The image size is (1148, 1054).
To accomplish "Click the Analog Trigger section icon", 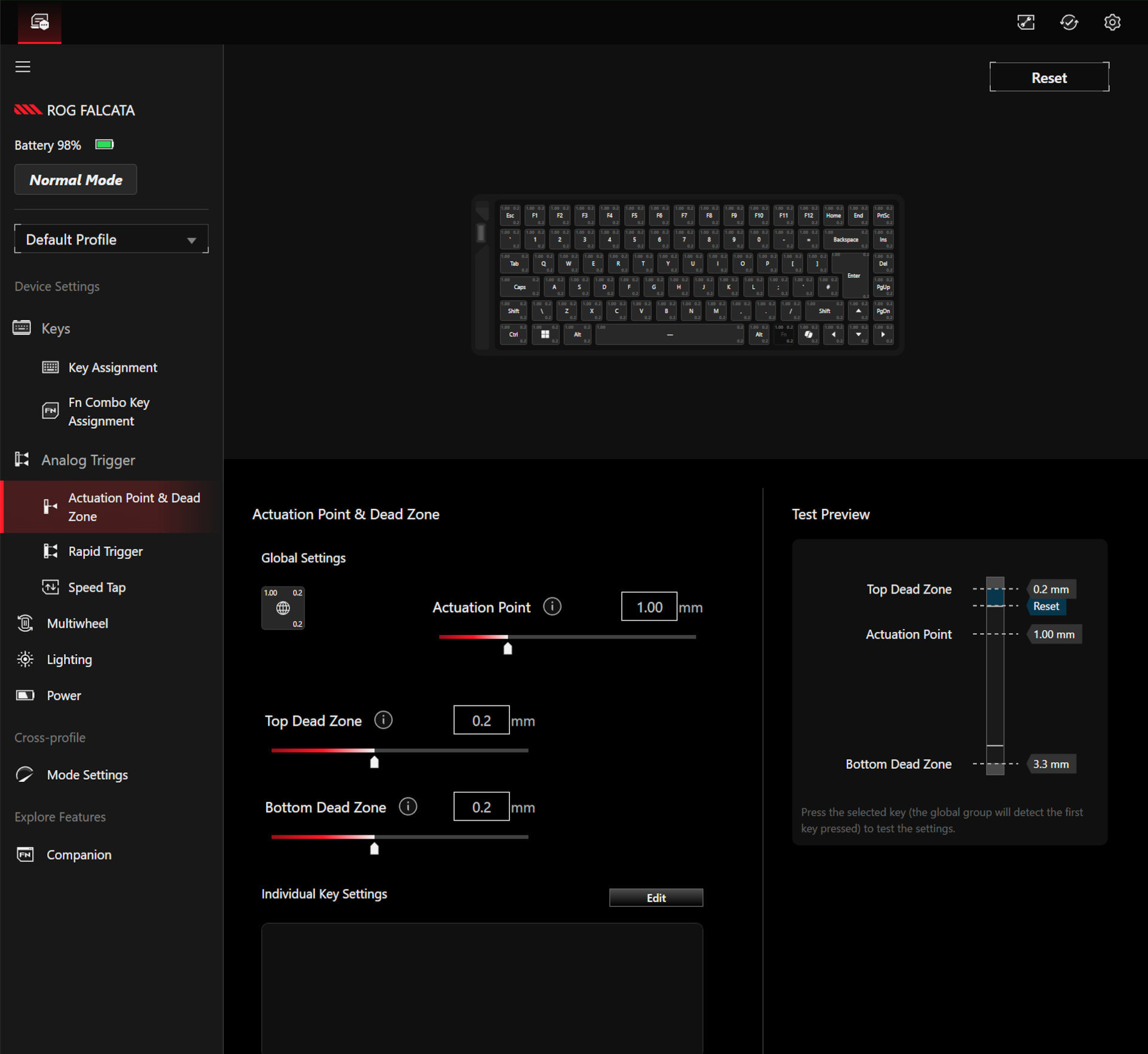I will click(22, 459).
